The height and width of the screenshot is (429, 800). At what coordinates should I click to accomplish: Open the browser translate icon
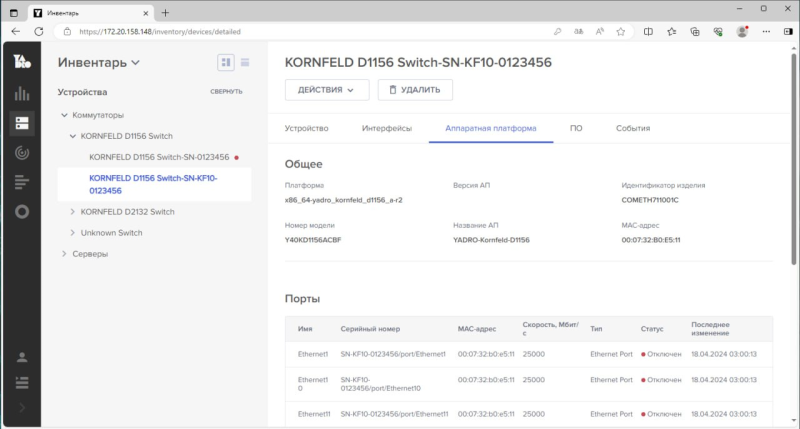tap(578, 32)
